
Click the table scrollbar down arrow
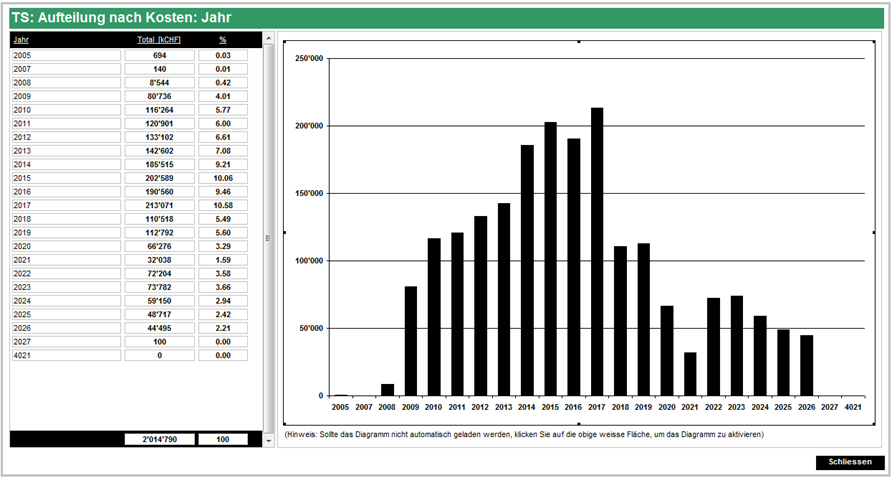coord(268,440)
